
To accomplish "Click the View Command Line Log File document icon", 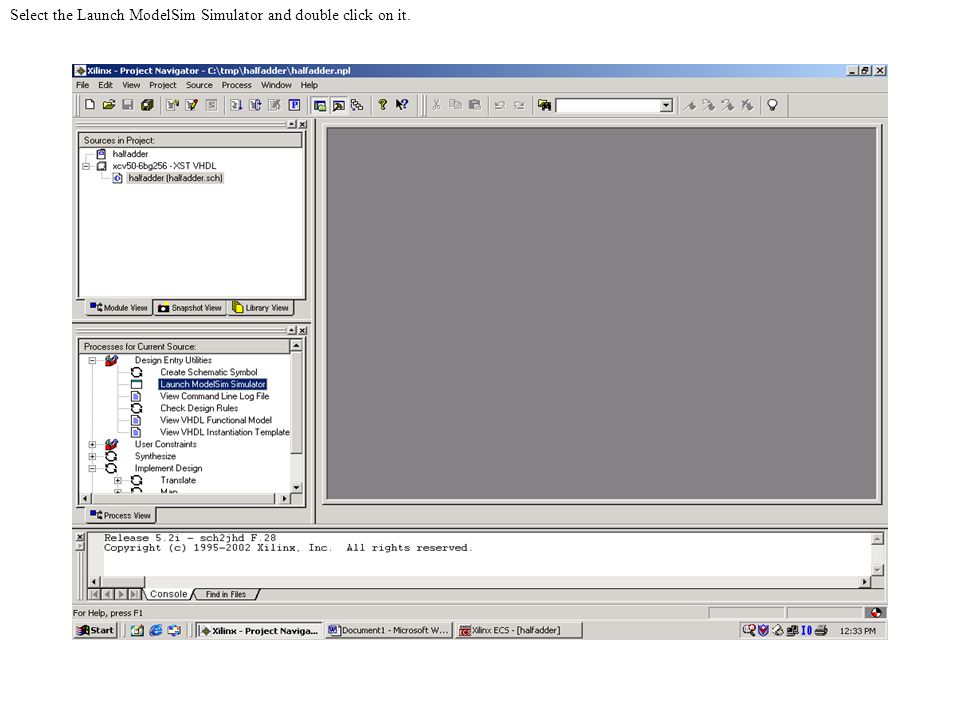I will (x=137, y=396).
